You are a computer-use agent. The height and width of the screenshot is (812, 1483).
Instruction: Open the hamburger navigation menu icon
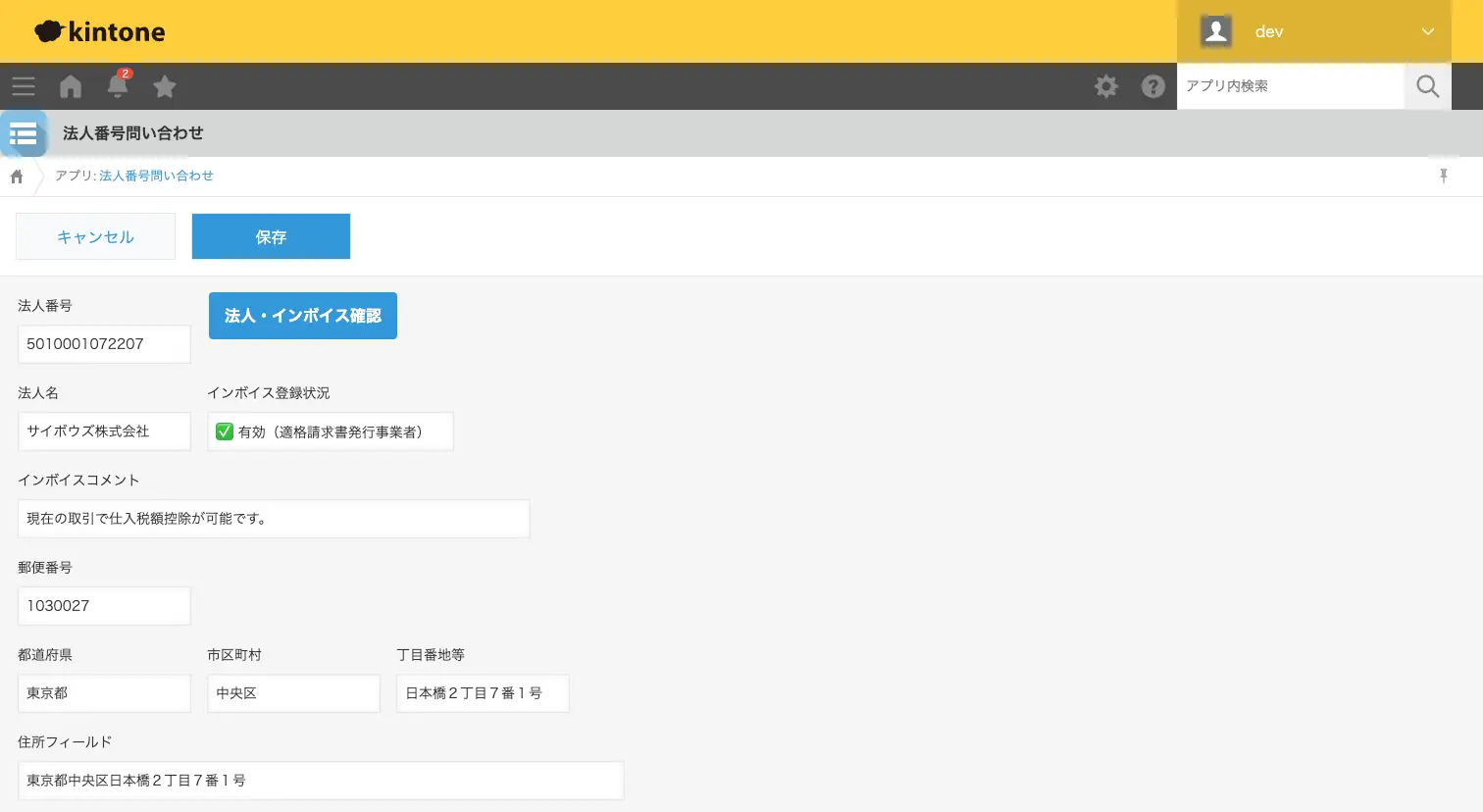[24, 86]
